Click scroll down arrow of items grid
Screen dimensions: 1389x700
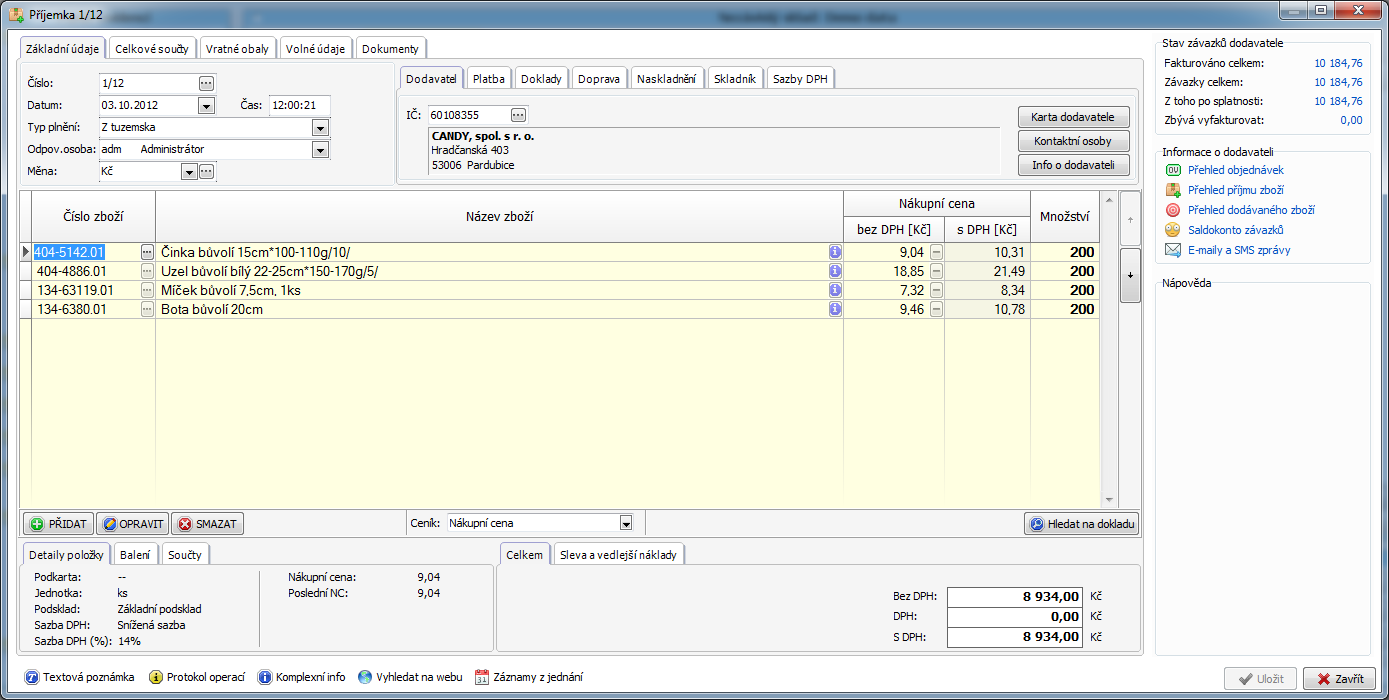click(x=1108, y=499)
